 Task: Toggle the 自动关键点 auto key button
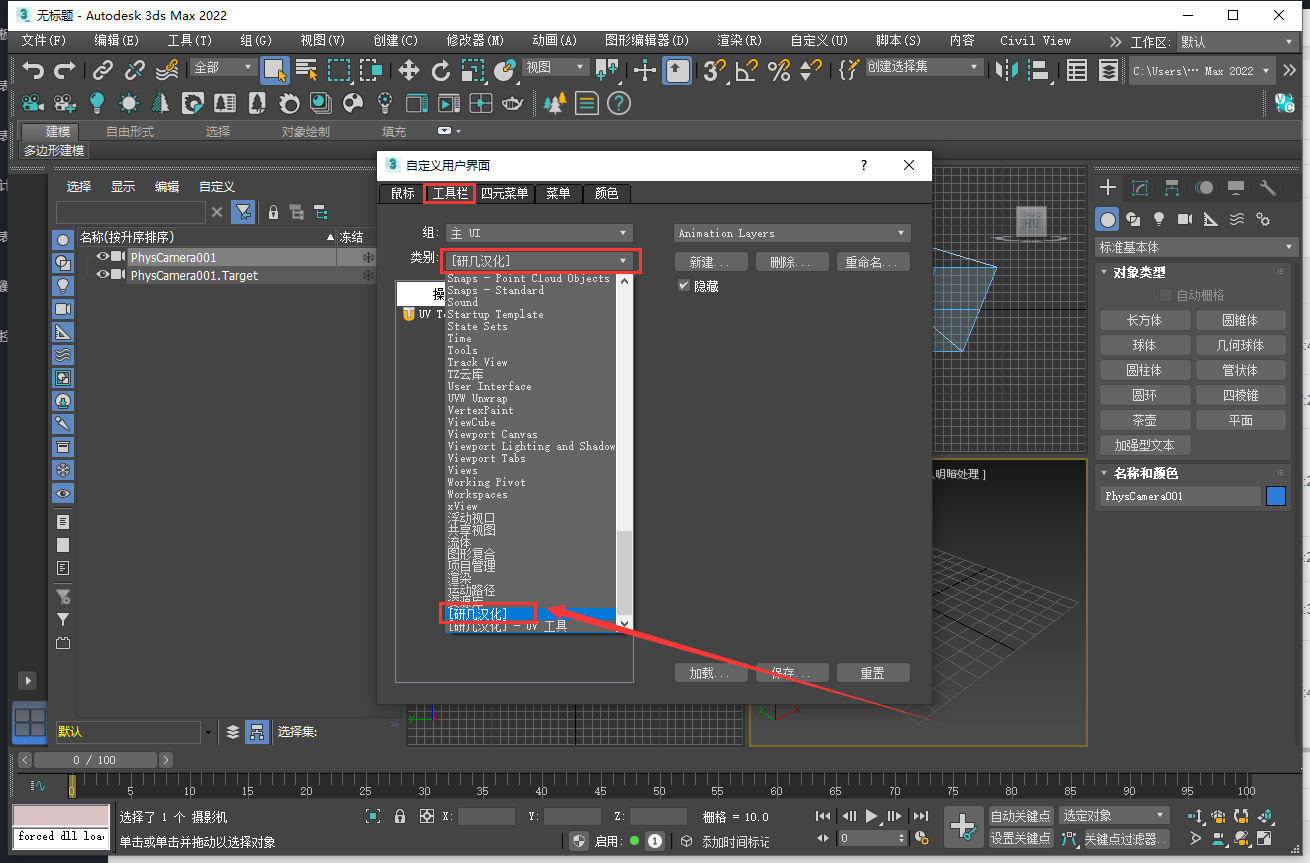click(1021, 816)
